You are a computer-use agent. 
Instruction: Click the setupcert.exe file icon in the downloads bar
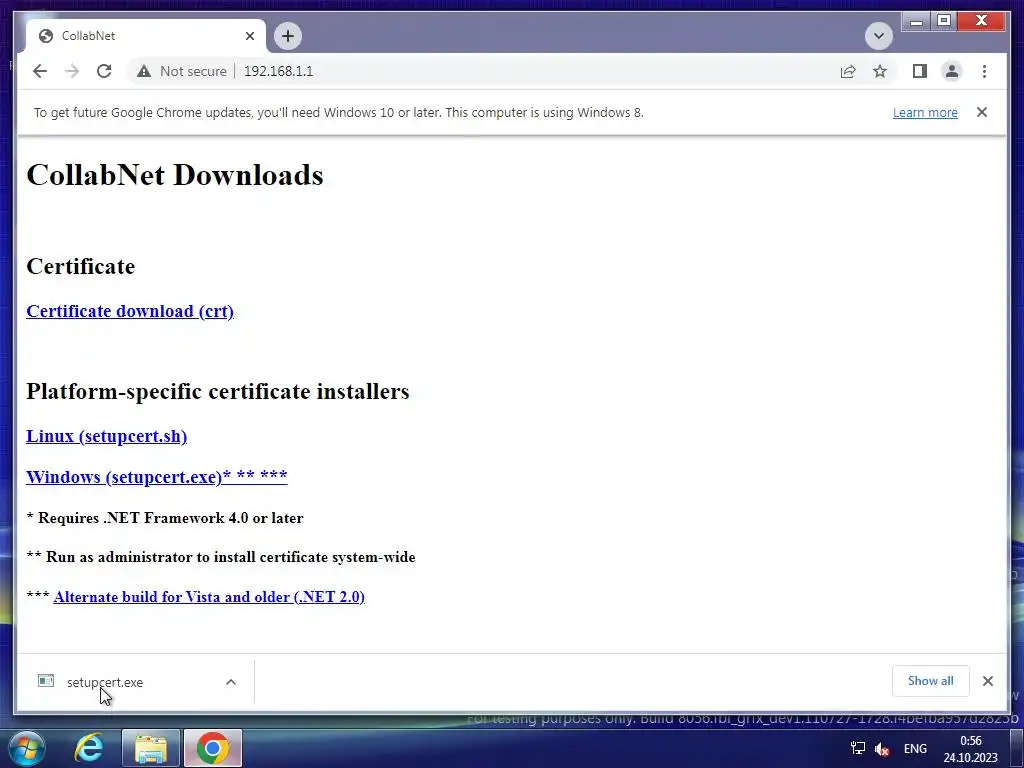click(x=46, y=681)
